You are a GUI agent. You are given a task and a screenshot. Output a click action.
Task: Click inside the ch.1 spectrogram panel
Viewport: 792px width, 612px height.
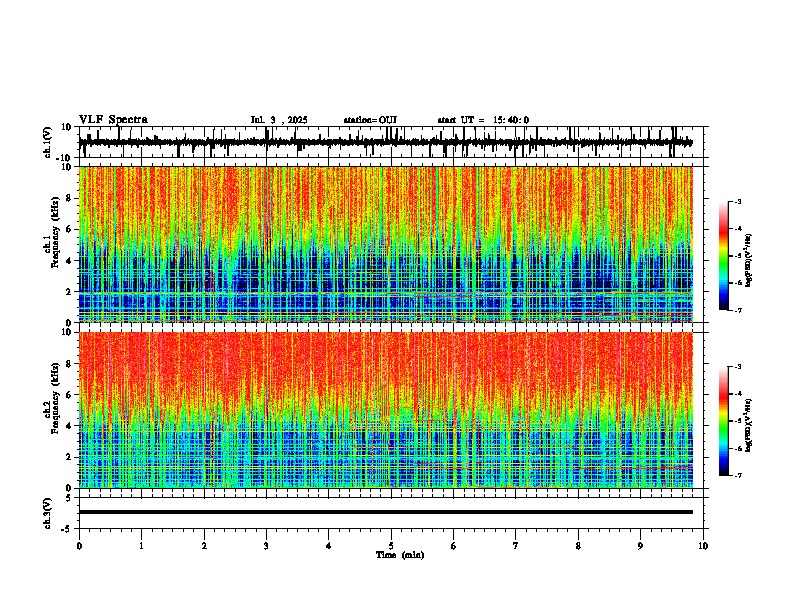[386, 244]
